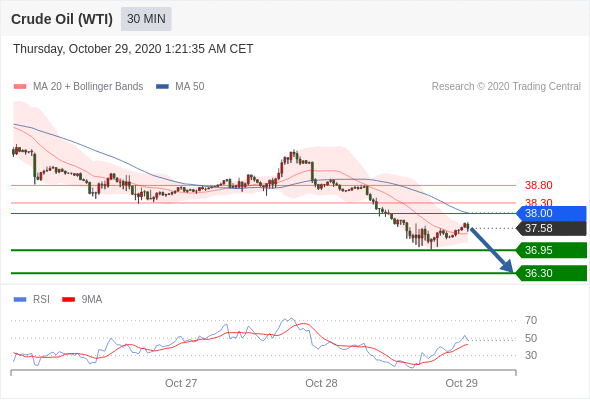Click the 30 MIN timeframe button
This screenshot has height=400, width=590.
(146, 19)
